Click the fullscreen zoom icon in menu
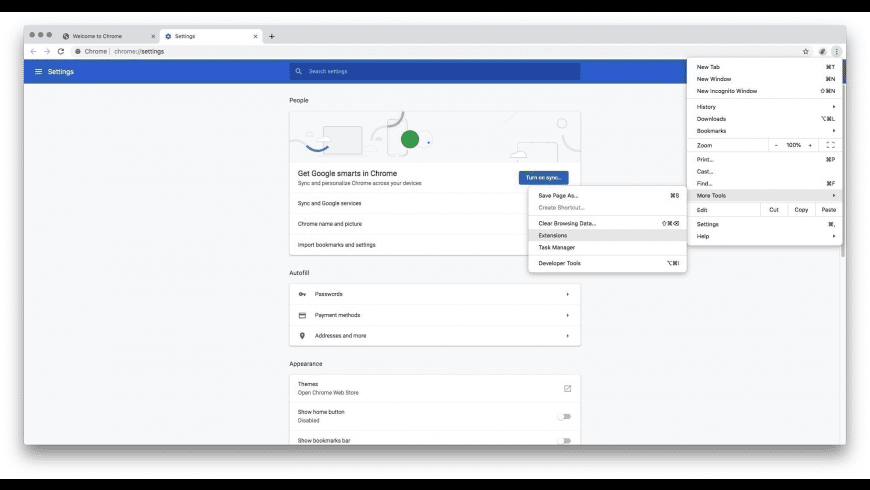This screenshot has height=490, width=870. coord(831,145)
